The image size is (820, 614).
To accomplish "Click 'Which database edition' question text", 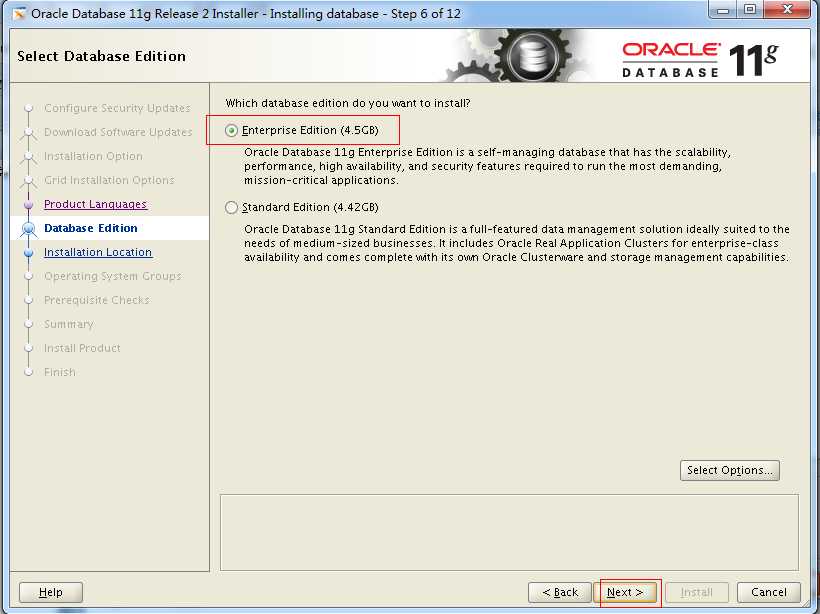I will 348,103.
